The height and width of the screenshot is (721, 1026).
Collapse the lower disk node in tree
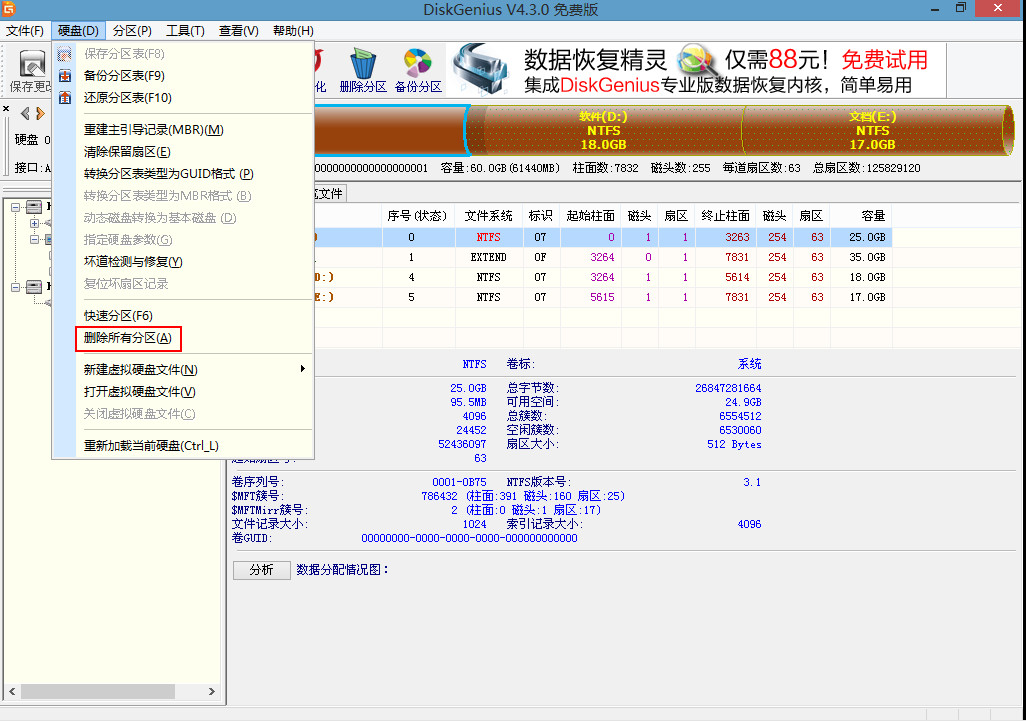[16, 287]
